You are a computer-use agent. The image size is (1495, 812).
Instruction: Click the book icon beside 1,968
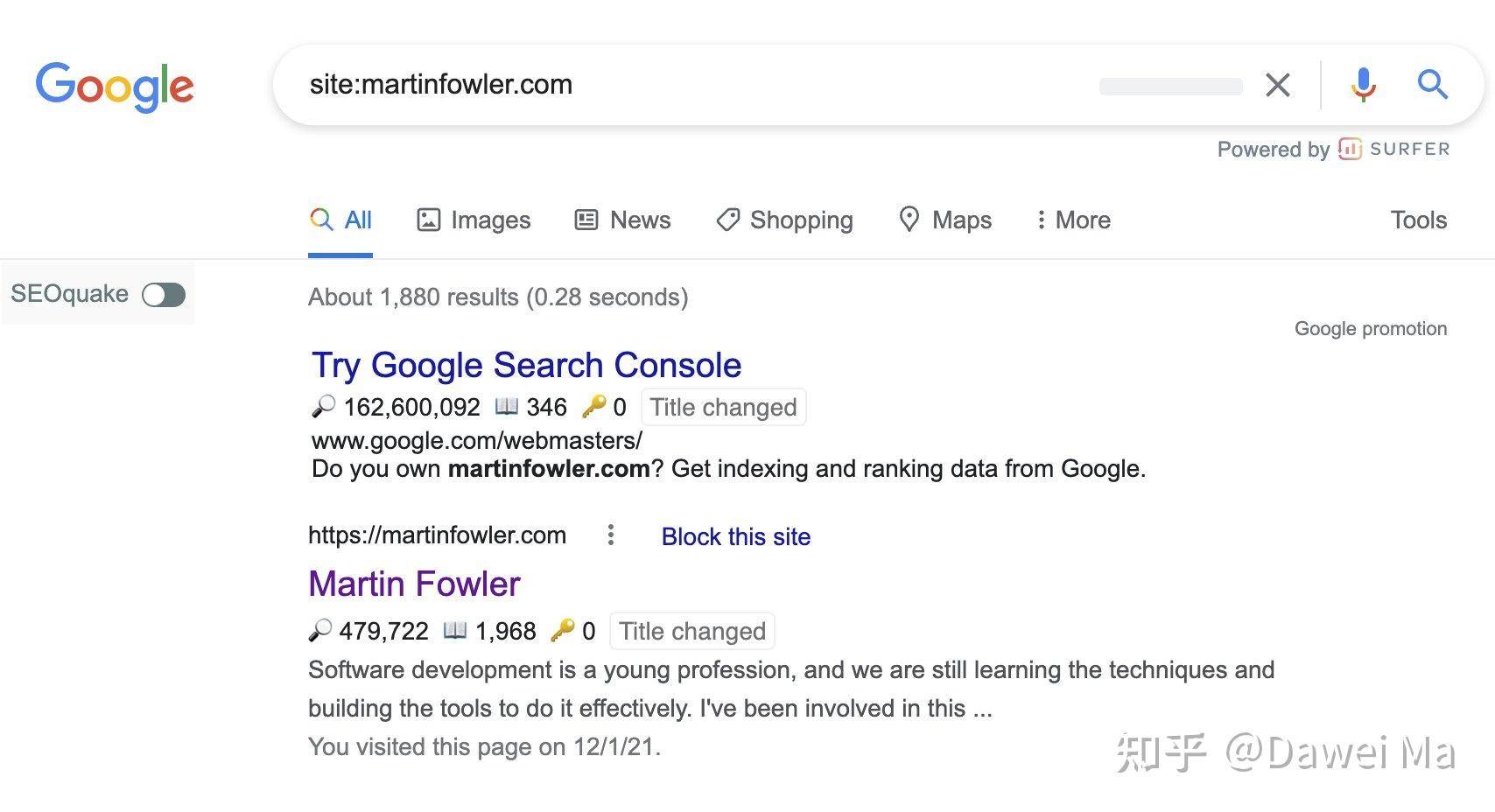coord(455,630)
